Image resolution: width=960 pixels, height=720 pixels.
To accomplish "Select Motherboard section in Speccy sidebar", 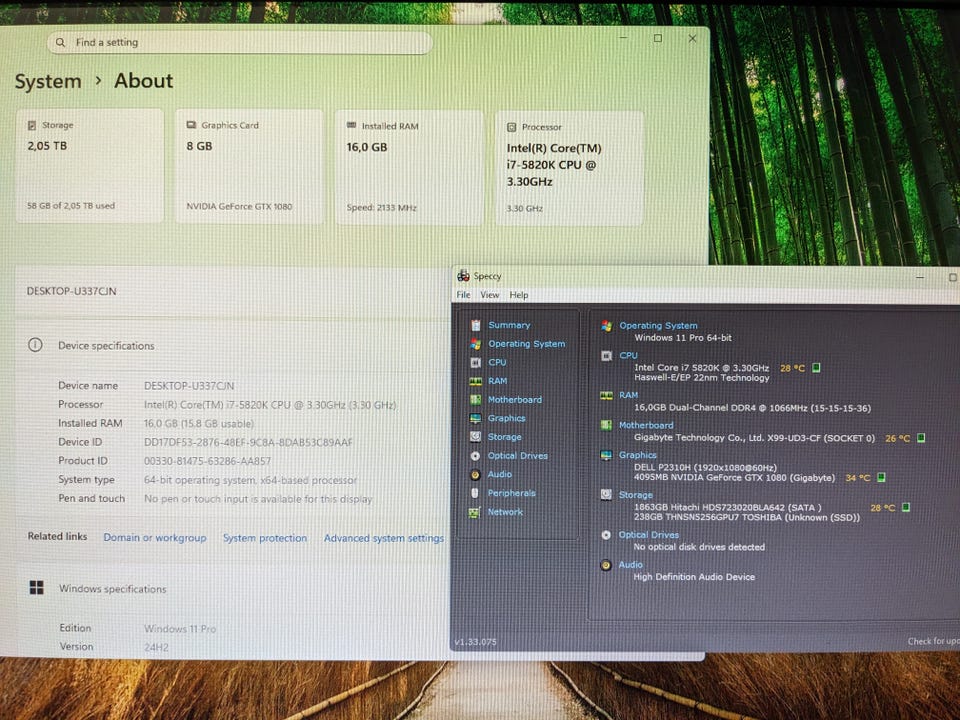I will [515, 400].
